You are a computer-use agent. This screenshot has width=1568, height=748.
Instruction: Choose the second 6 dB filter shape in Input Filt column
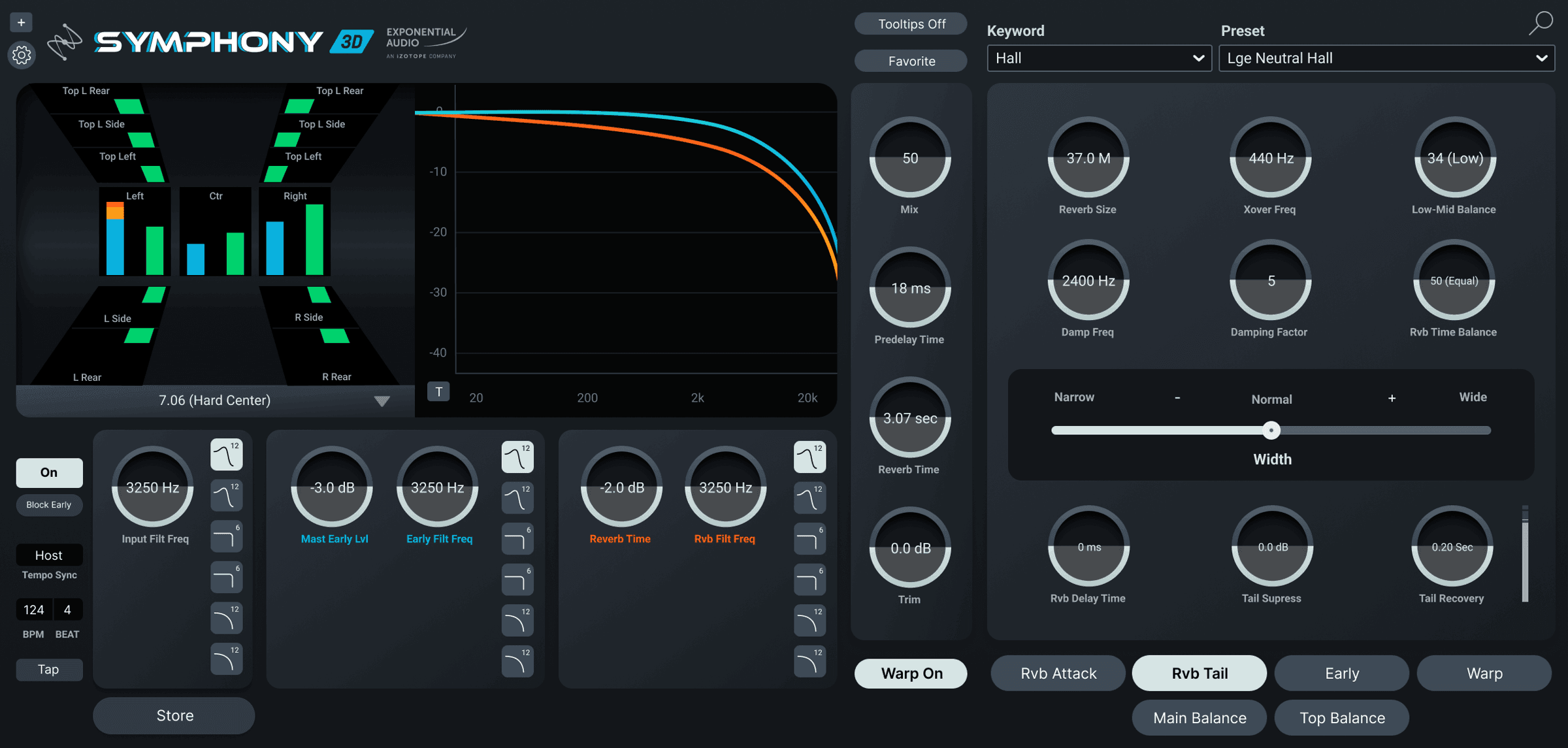coord(227,577)
